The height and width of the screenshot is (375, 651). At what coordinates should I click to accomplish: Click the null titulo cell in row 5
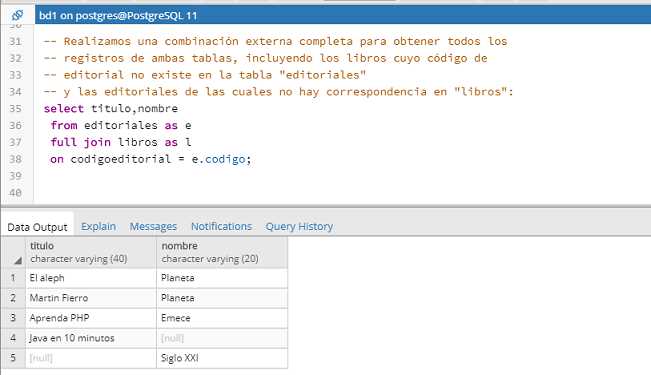tap(91, 358)
